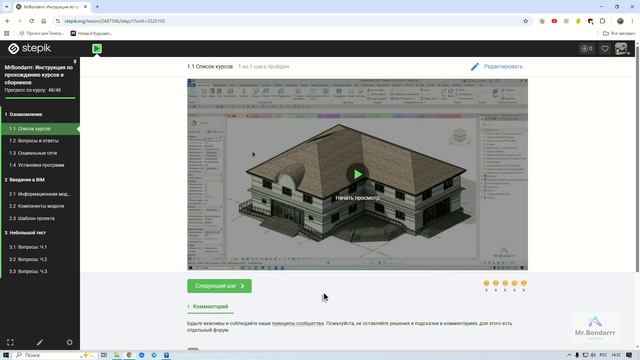Rate the step with fifth emoji
This screenshot has width=640, height=360.
click(524, 283)
